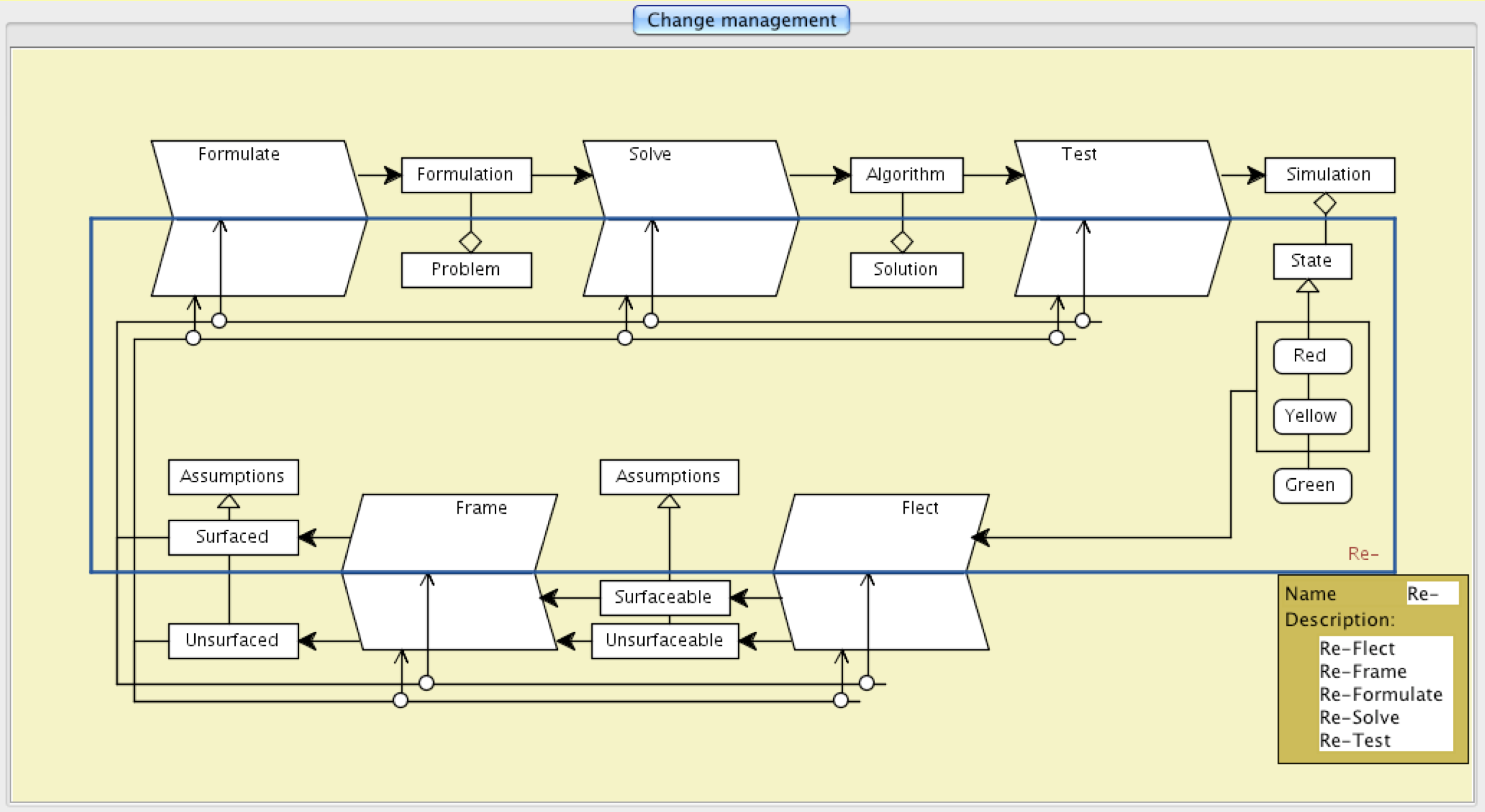Select the Algorithm entity box
Viewport: 1485px width, 812px height.
906,175
